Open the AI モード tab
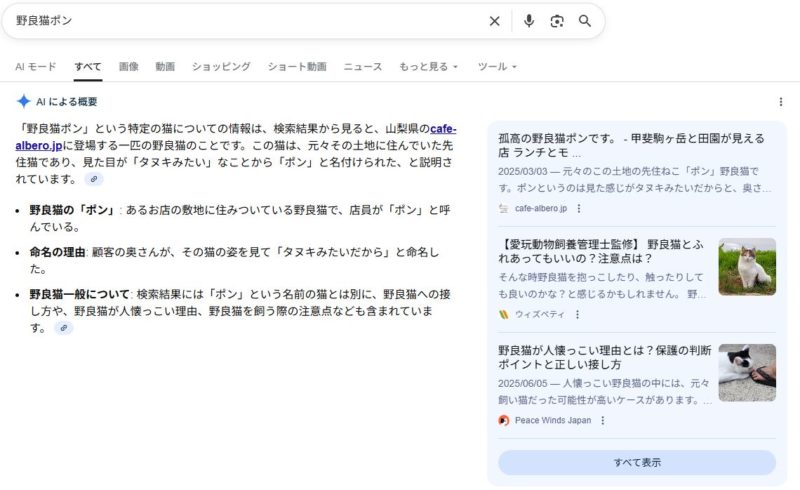800x490 pixels. tap(35, 67)
